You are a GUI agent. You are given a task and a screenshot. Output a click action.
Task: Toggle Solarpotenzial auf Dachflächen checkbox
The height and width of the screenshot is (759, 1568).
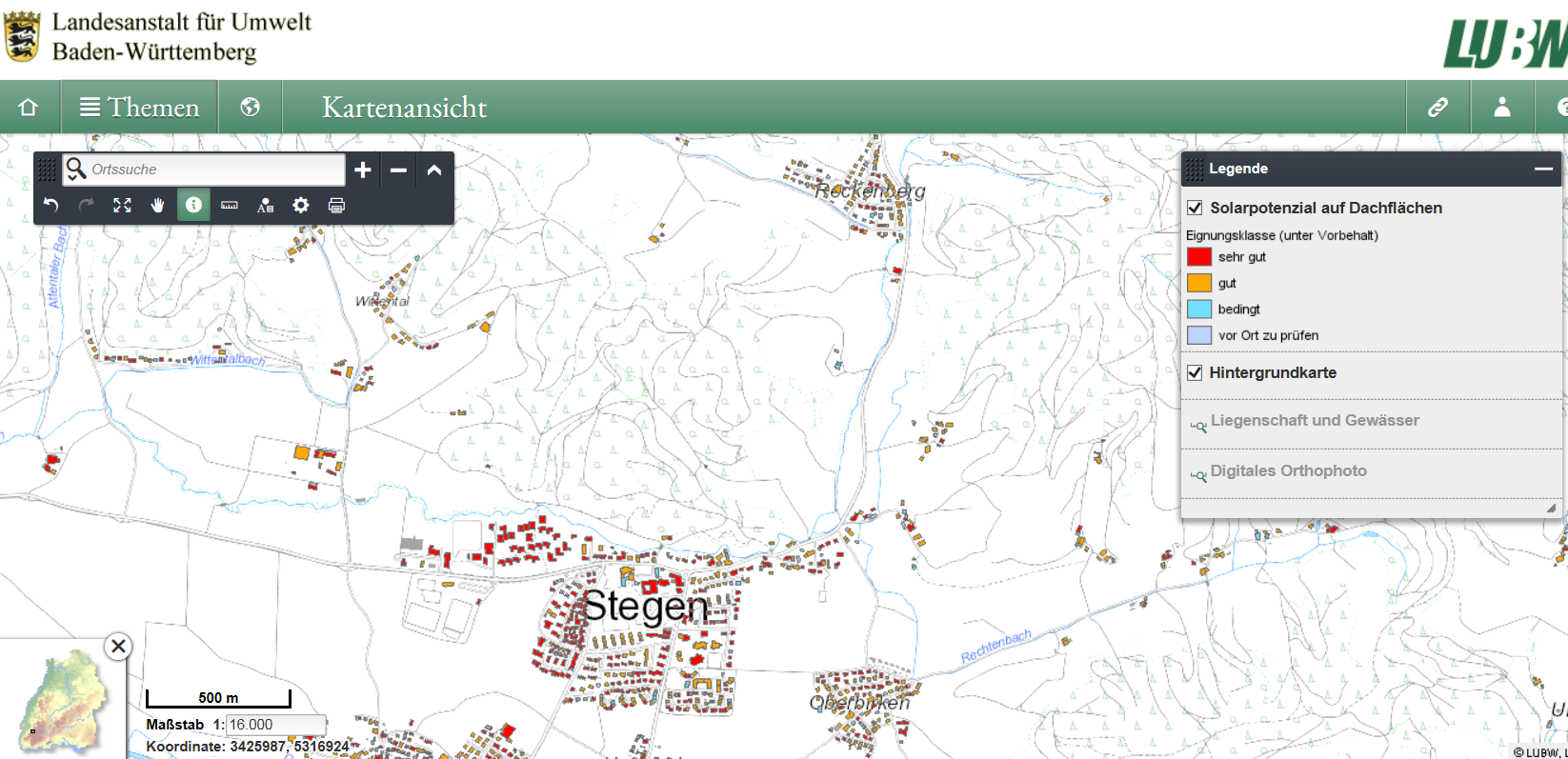pos(1195,208)
